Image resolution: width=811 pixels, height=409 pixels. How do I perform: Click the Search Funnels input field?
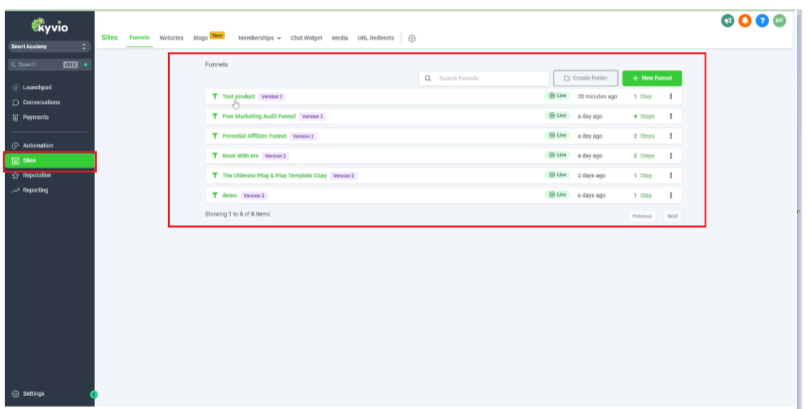tap(485, 78)
